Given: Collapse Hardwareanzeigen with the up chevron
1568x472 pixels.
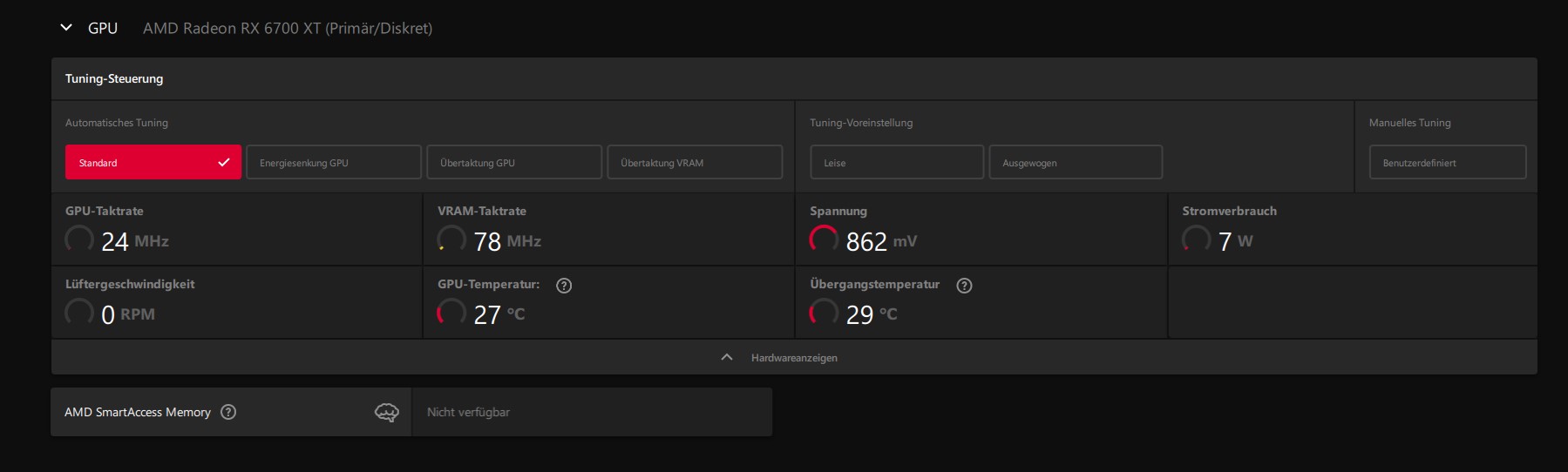Looking at the screenshot, I should click(727, 358).
